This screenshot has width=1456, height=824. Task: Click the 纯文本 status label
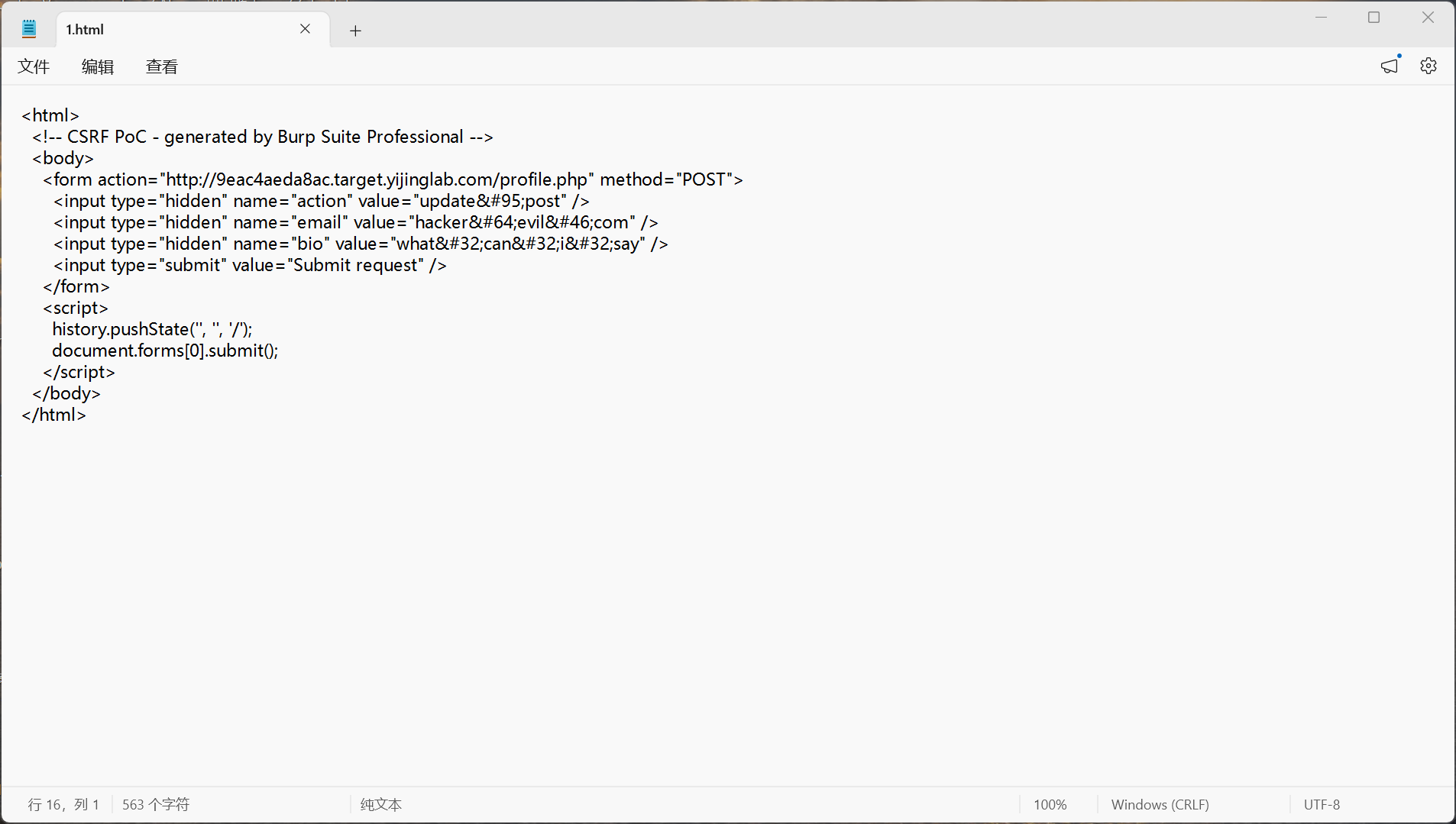pos(381,804)
